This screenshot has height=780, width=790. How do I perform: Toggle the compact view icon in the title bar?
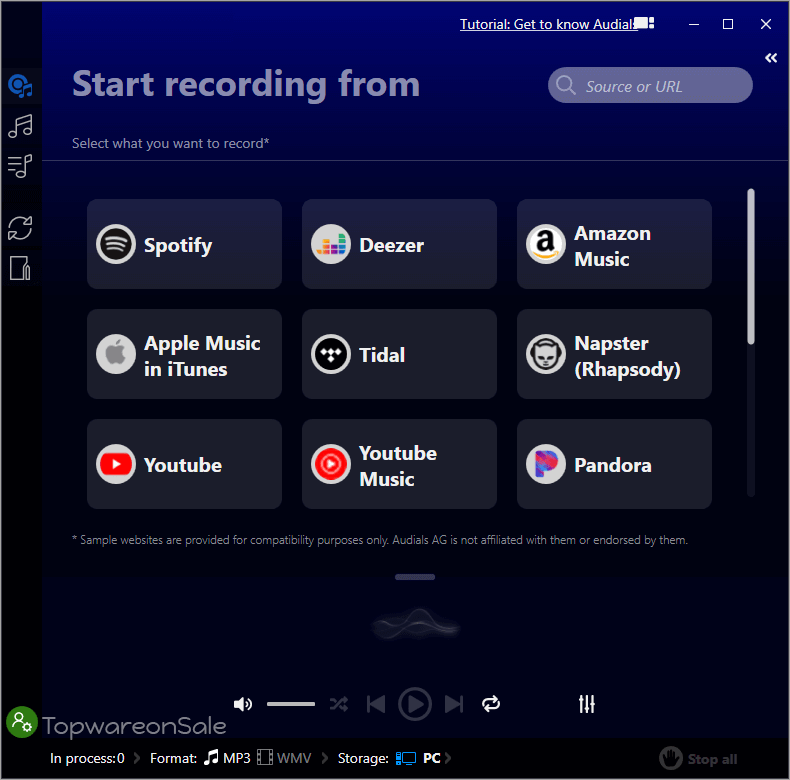click(x=644, y=23)
